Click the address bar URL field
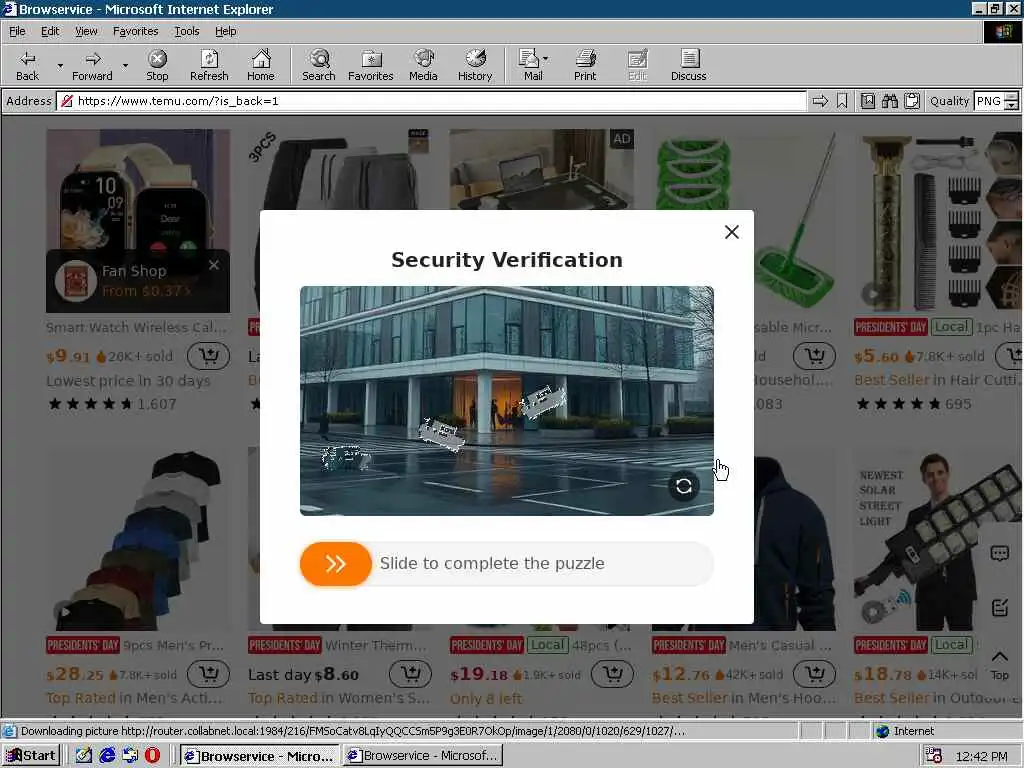This screenshot has width=1024, height=768. (x=432, y=101)
